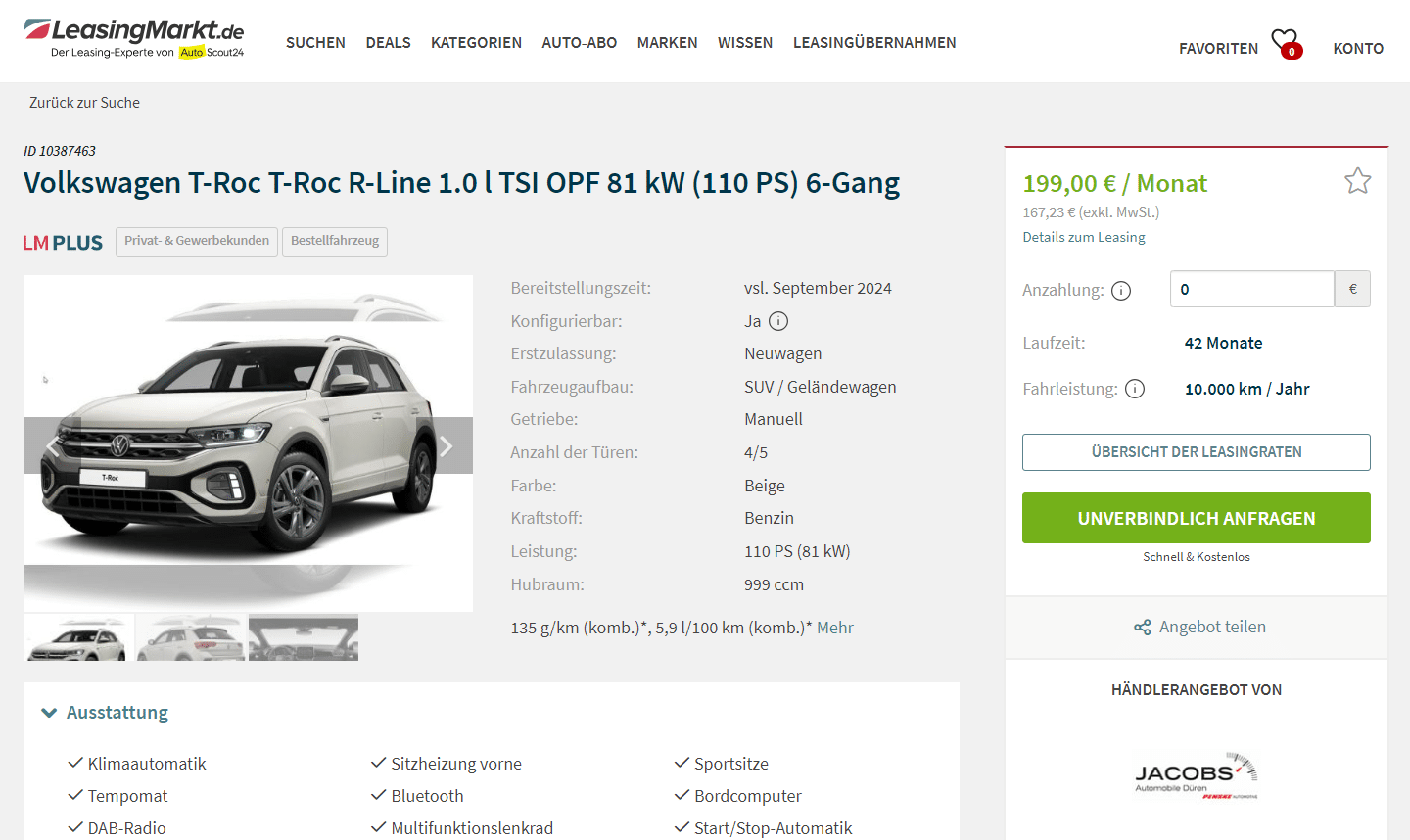Image resolution: width=1410 pixels, height=840 pixels.
Task: Show the previous car image with the left arrow
Action: (x=51, y=446)
